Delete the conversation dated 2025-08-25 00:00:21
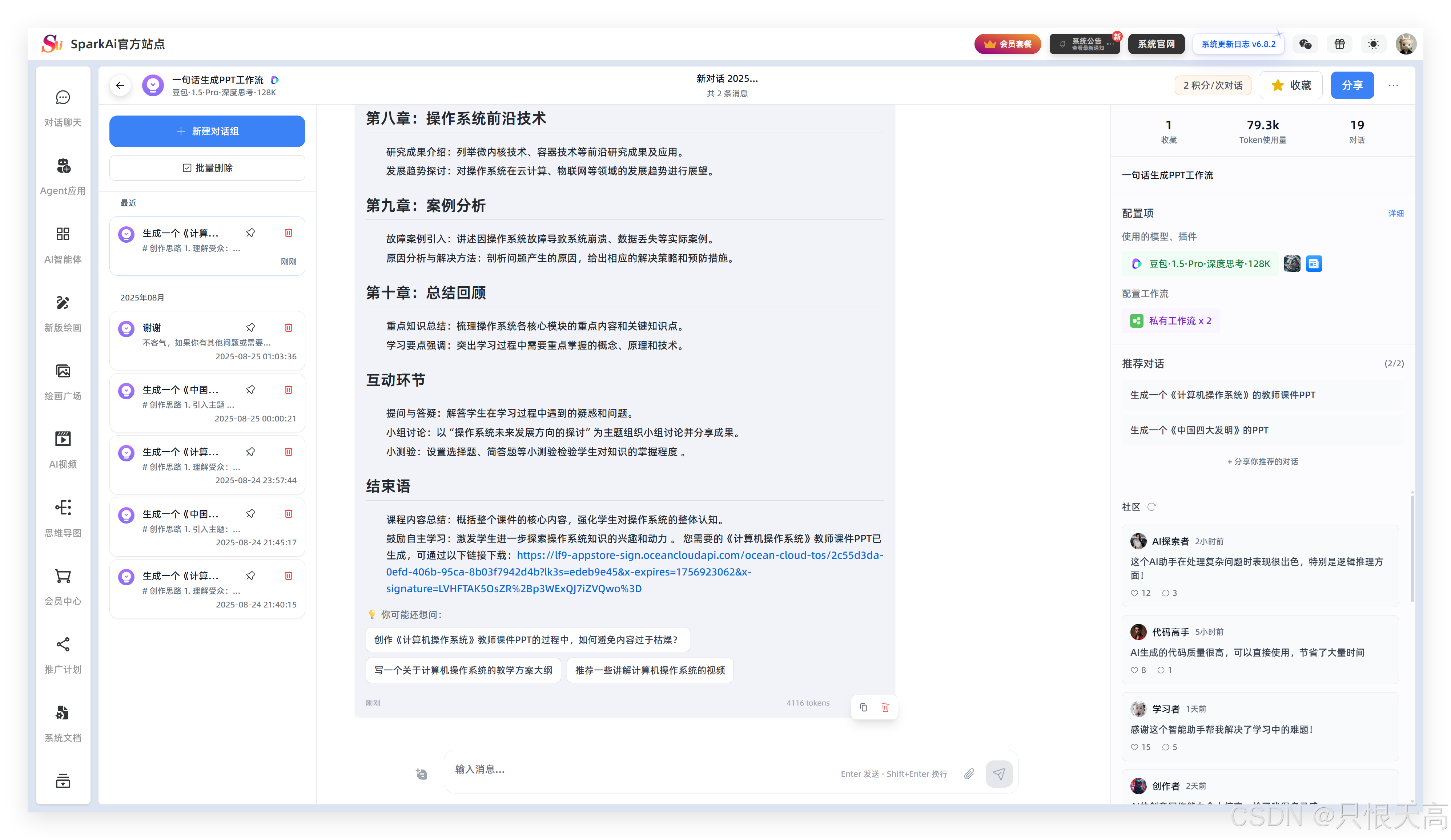 289,390
